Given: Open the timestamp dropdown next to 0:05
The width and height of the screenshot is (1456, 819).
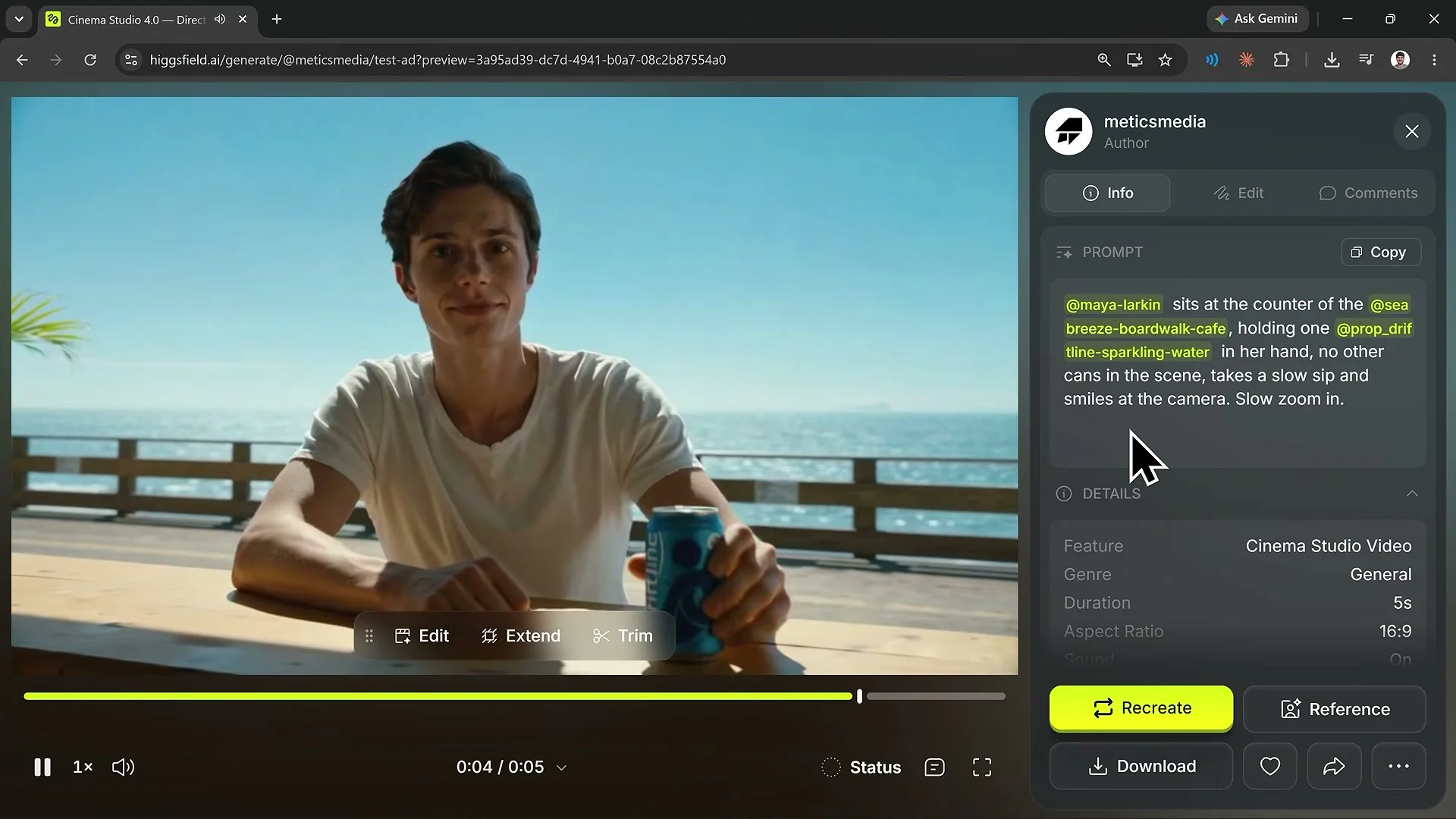Looking at the screenshot, I should (562, 767).
